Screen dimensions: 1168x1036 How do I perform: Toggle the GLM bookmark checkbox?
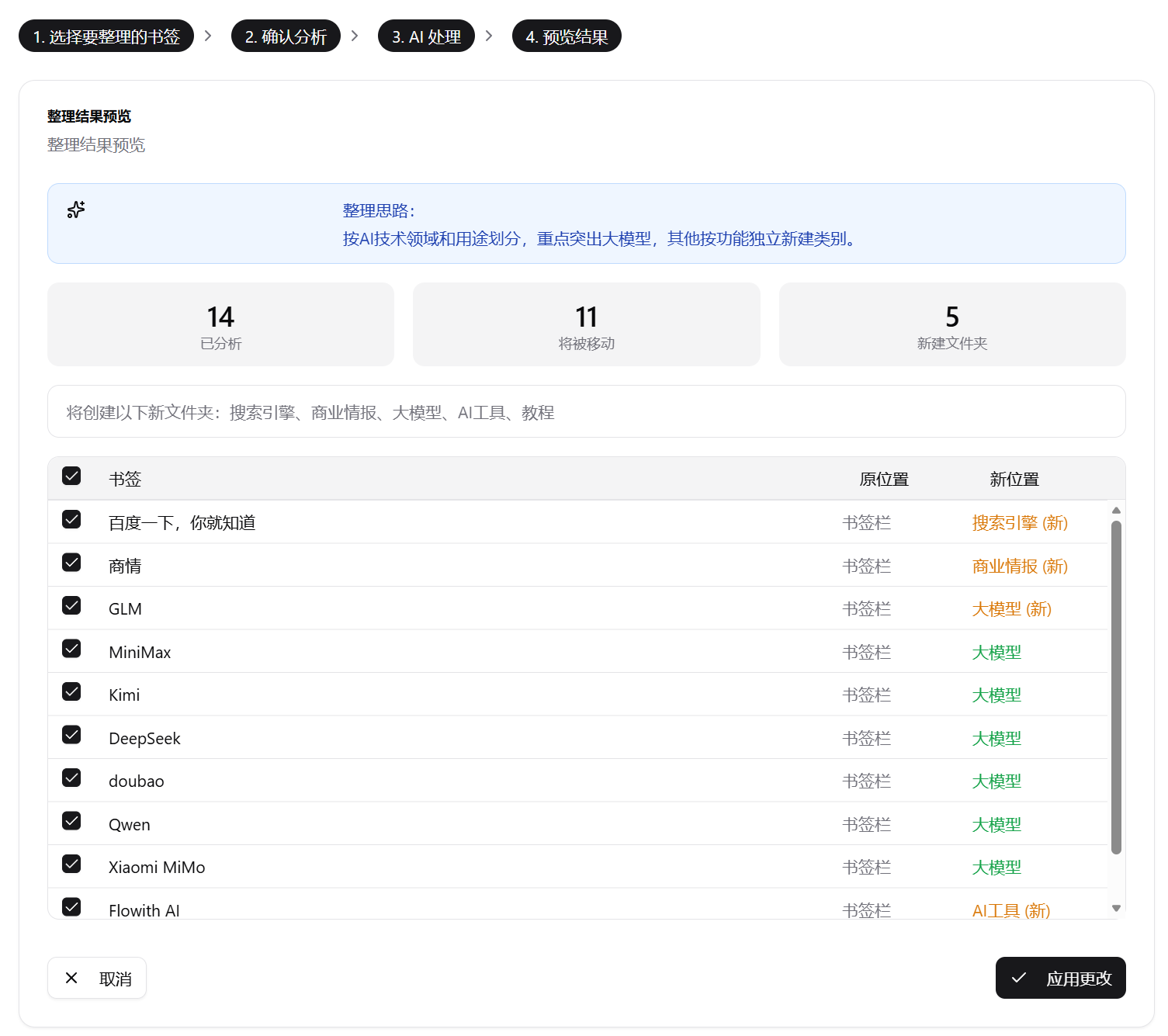point(71,605)
